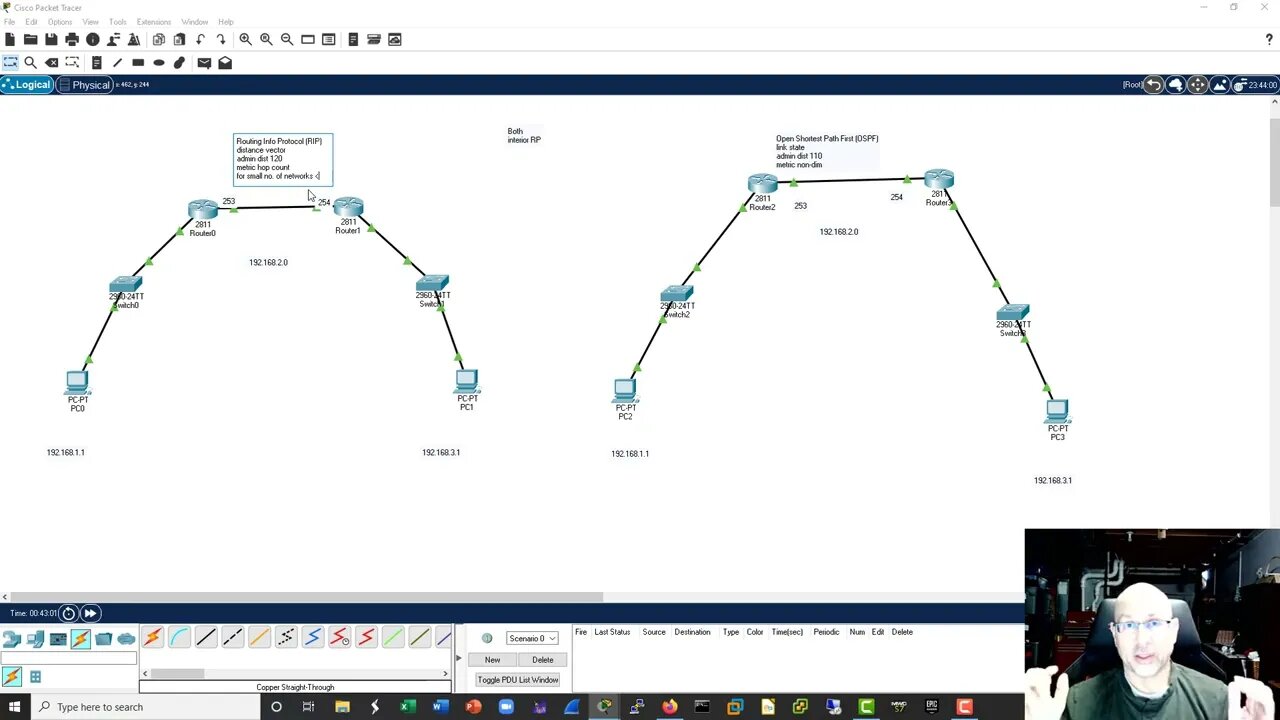Pick the orange fiber cable

(259, 637)
